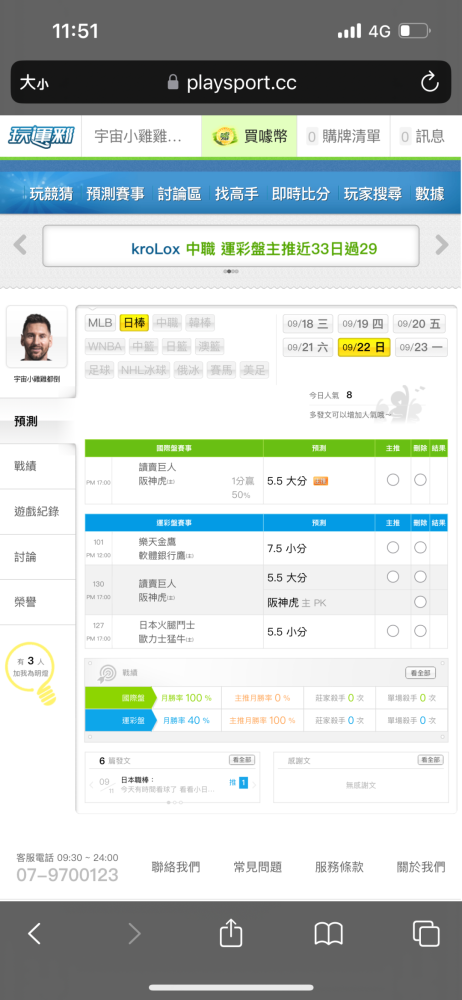Switch to the MLB league tab
Image resolution: width=462 pixels, height=1000 pixels.
pyautogui.click(x=100, y=323)
